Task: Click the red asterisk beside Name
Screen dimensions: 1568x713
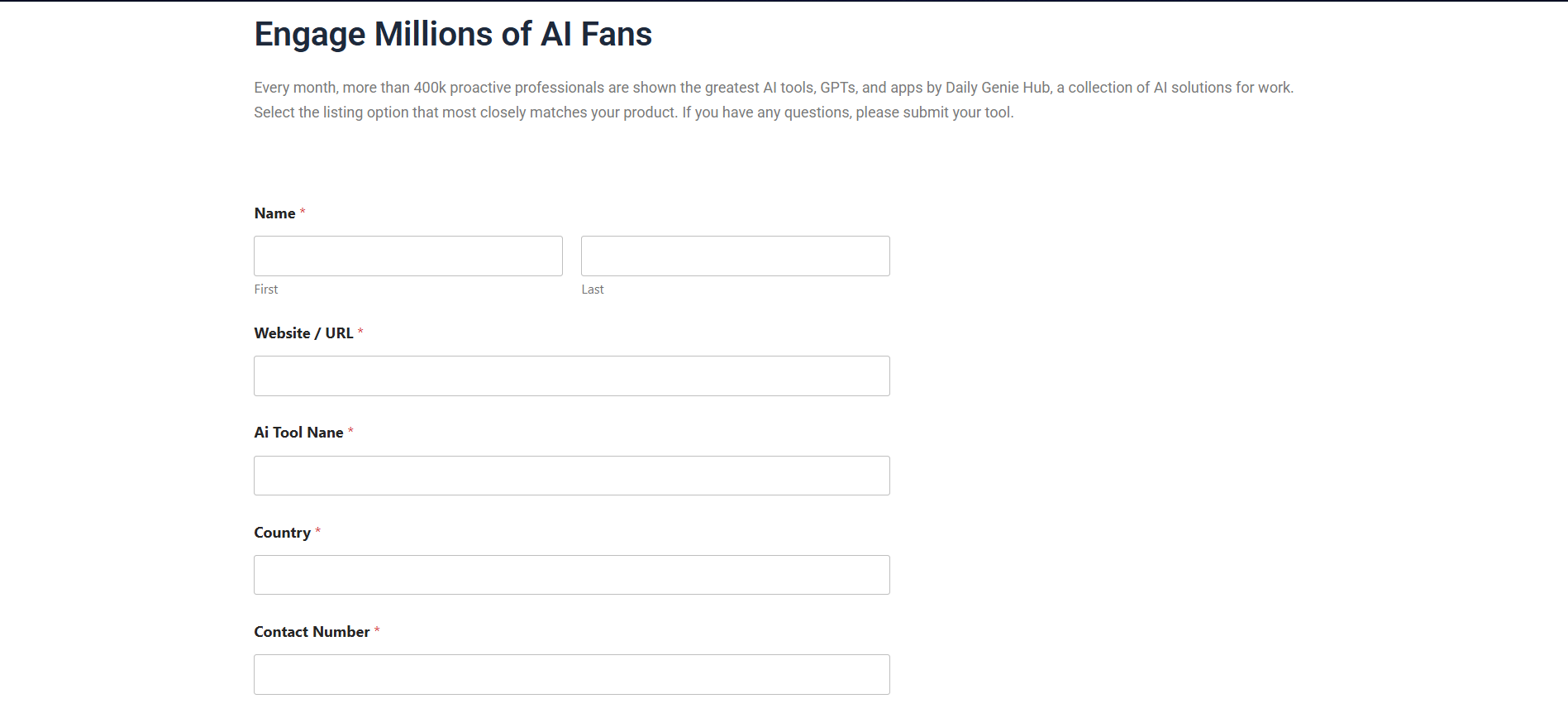Action: [x=303, y=213]
